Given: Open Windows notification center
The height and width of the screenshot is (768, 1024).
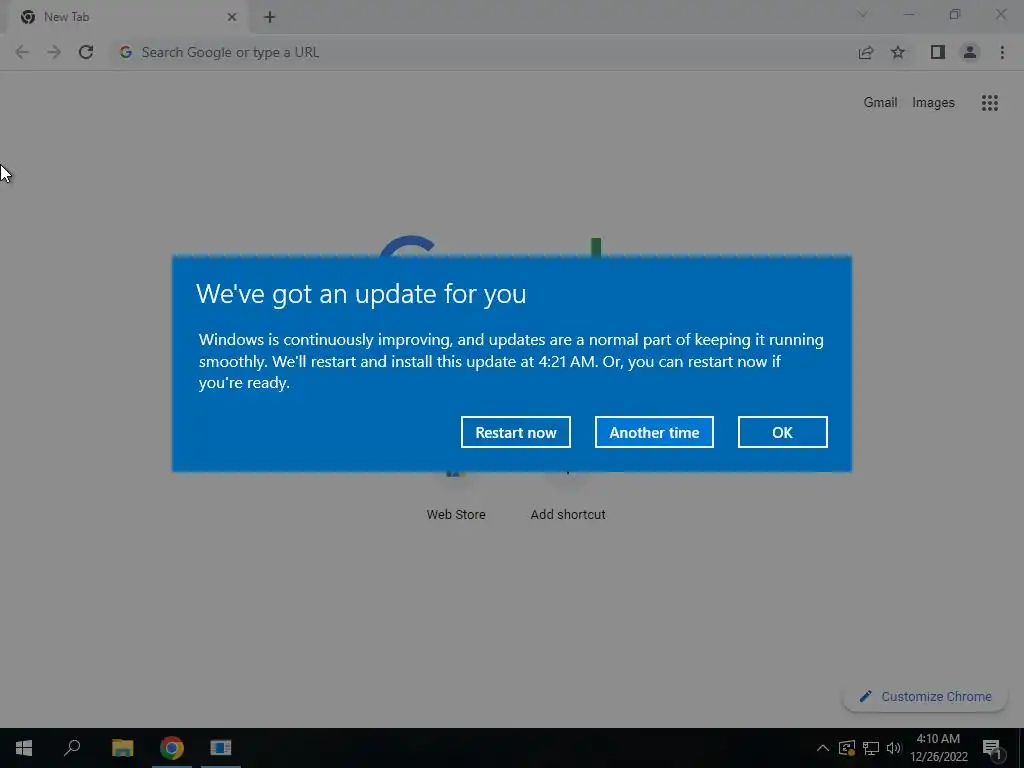Looking at the screenshot, I should tap(993, 748).
